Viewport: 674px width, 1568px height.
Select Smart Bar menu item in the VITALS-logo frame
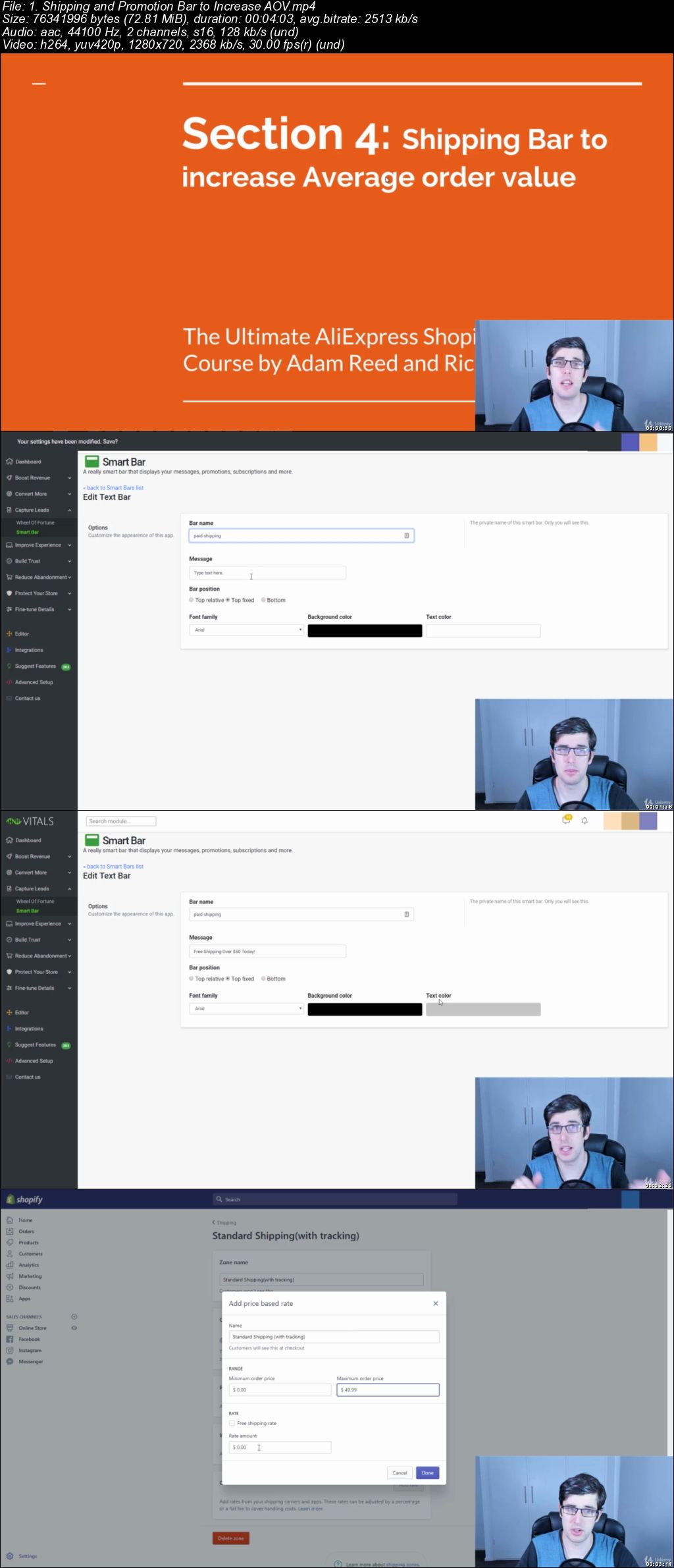tap(28, 911)
